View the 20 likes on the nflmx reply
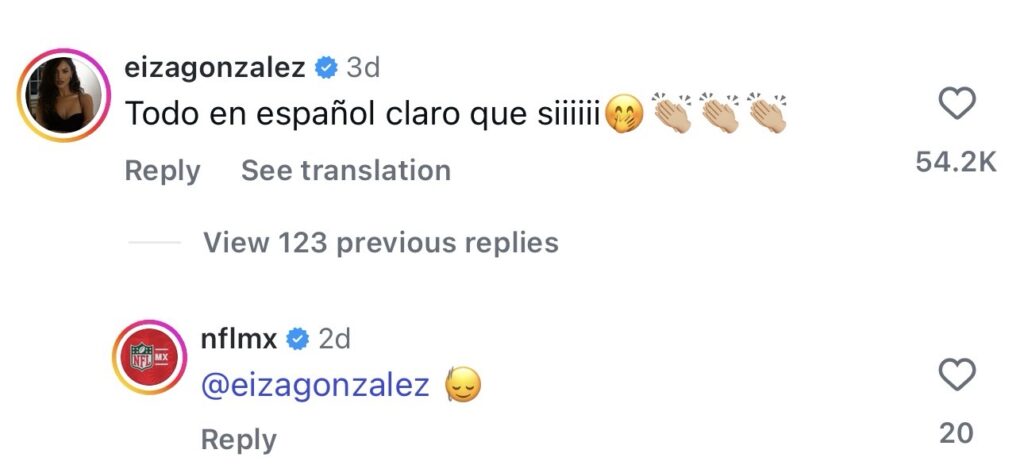 (956, 432)
